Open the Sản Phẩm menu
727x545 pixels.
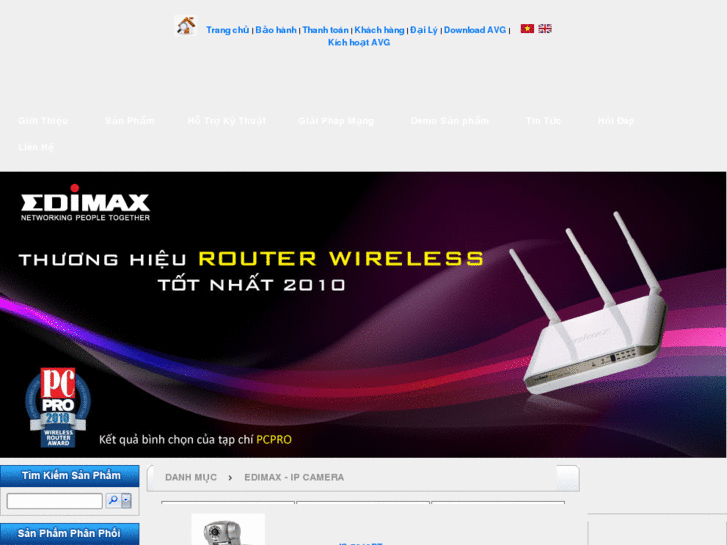(130, 121)
